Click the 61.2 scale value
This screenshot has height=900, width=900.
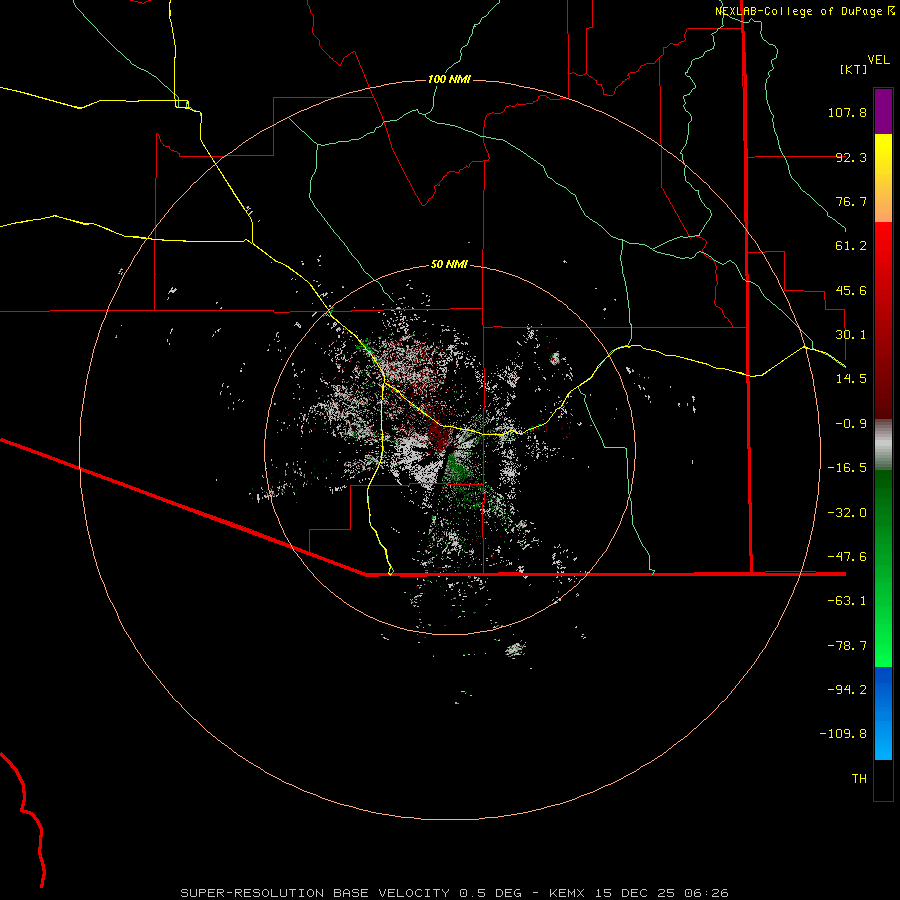(851, 246)
